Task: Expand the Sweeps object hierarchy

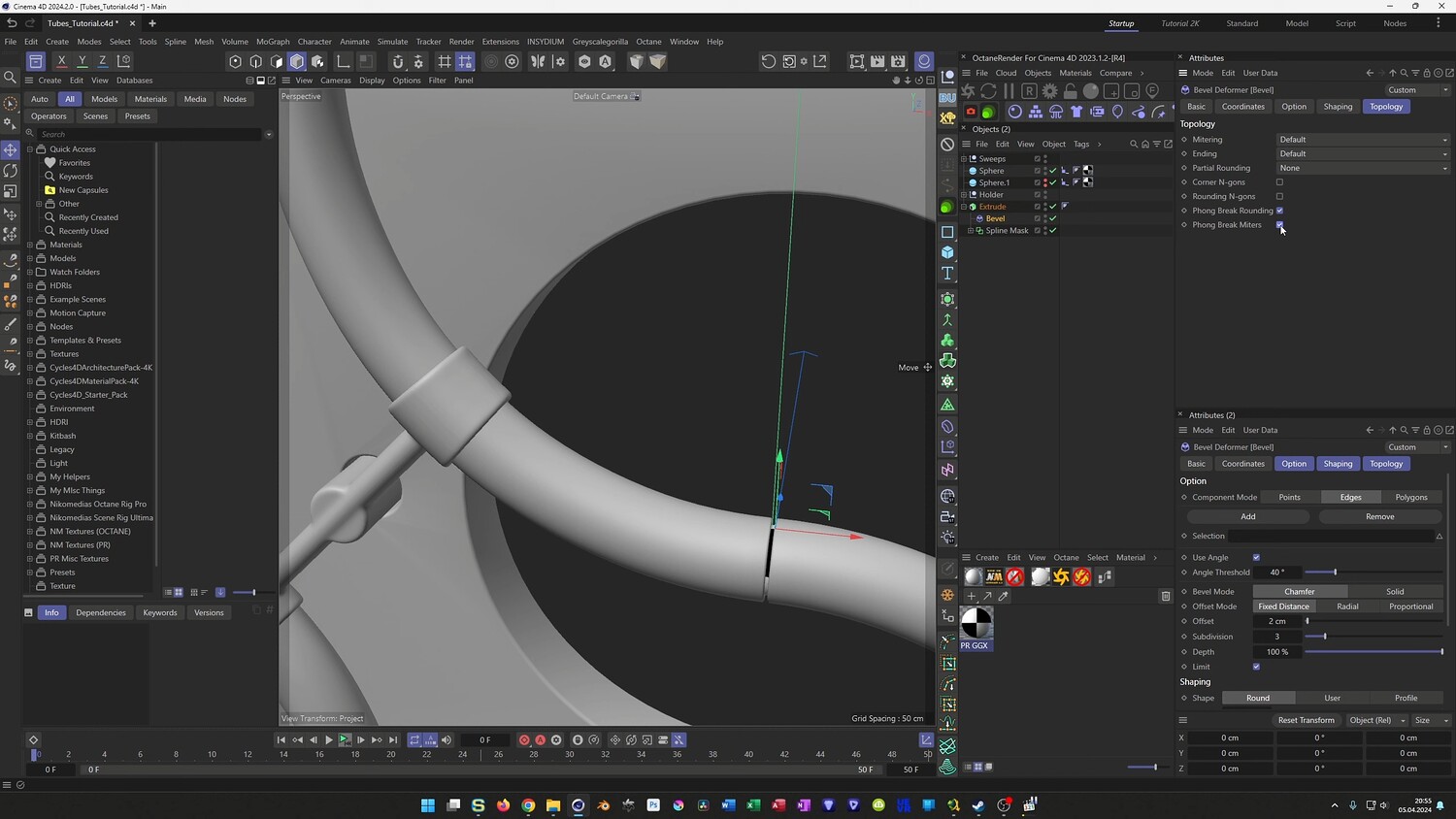Action: point(964,158)
